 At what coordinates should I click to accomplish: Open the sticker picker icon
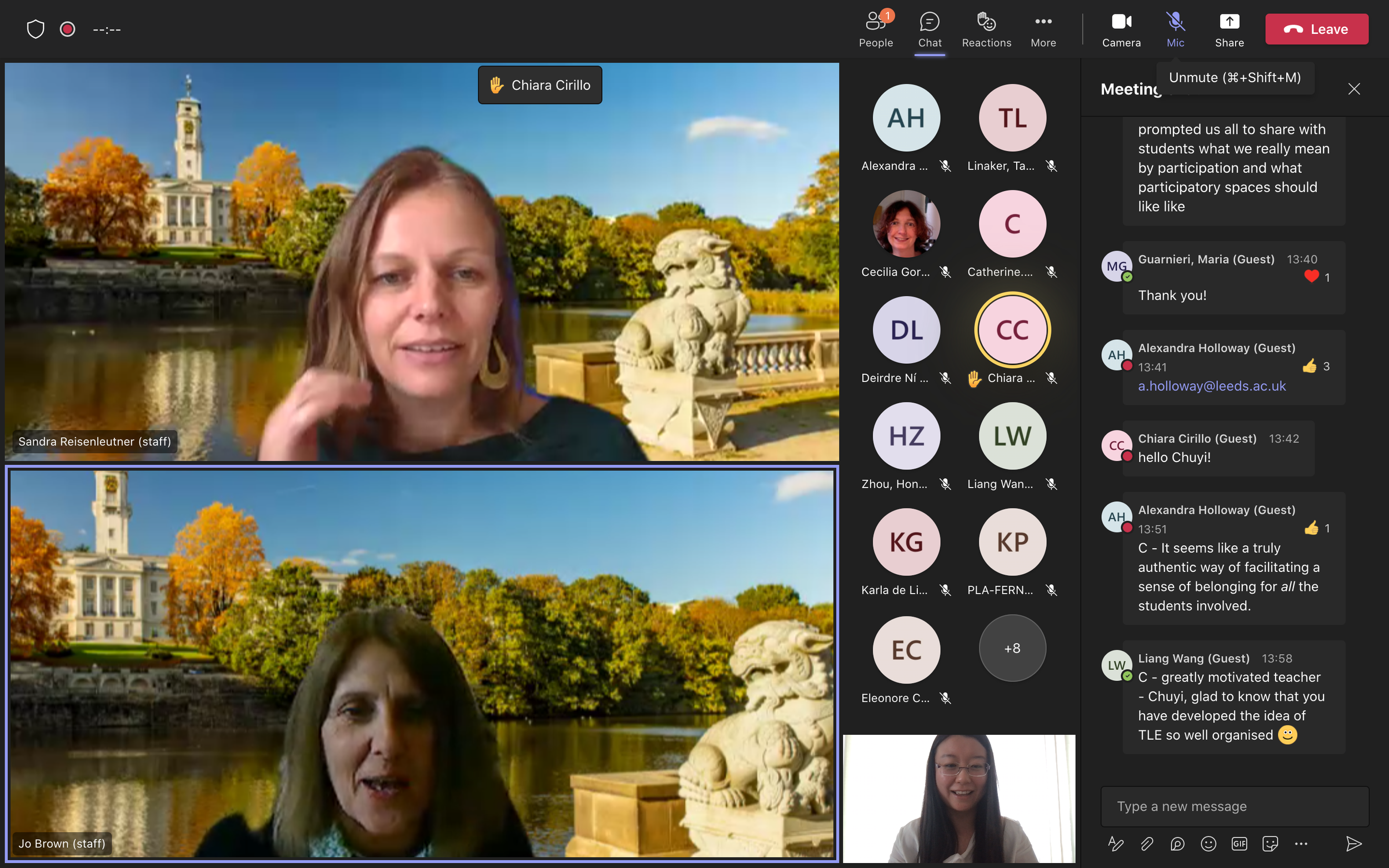click(1270, 844)
